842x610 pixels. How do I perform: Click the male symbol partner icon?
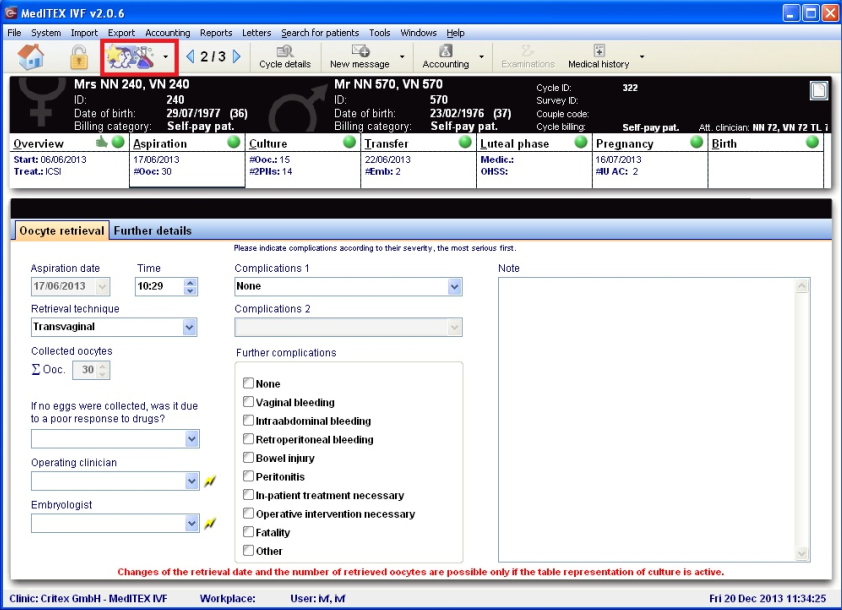(x=297, y=108)
